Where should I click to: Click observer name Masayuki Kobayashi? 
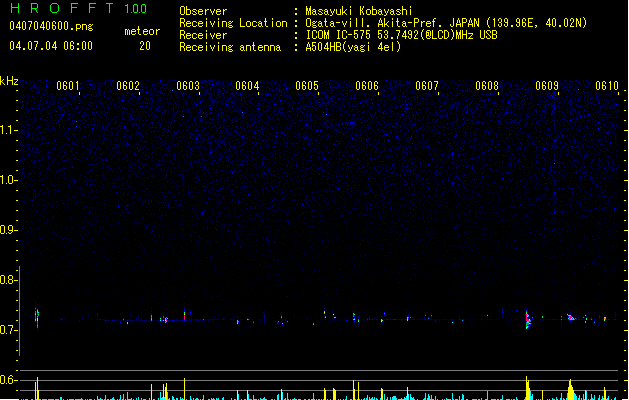(359, 11)
